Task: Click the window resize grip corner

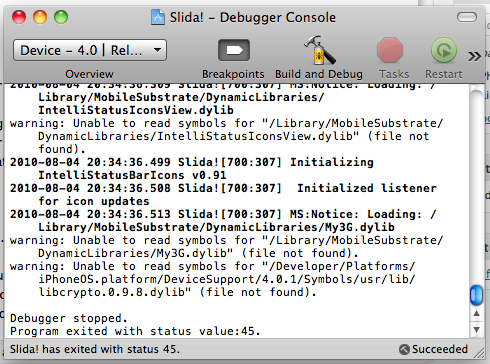Action: [479, 353]
